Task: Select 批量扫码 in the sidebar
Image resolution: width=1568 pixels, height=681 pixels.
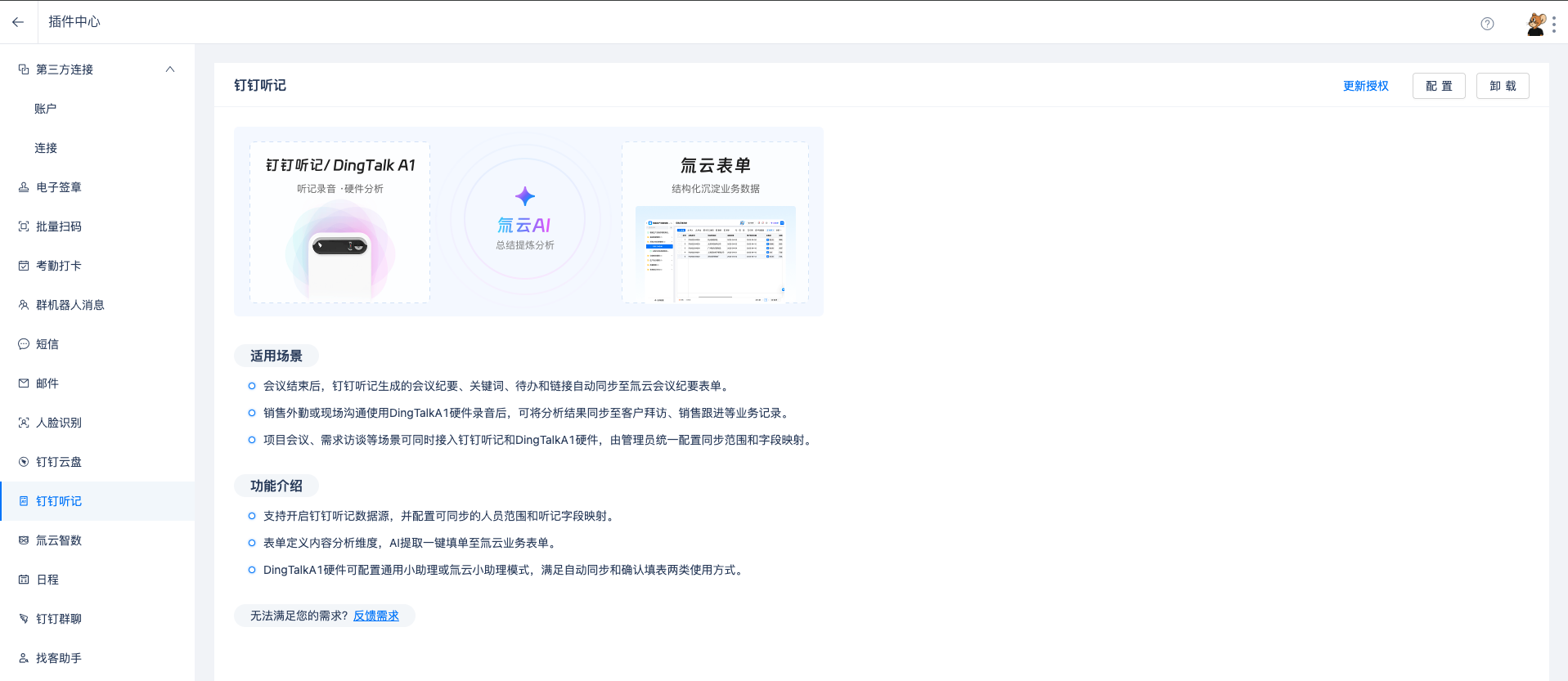Action: (x=97, y=226)
